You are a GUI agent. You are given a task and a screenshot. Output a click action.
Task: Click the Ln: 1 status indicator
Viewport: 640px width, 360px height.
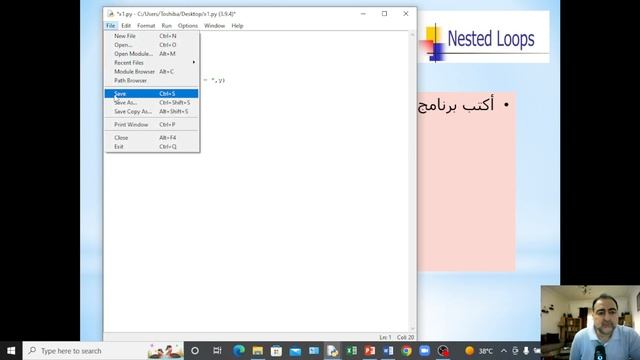click(x=385, y=337)
